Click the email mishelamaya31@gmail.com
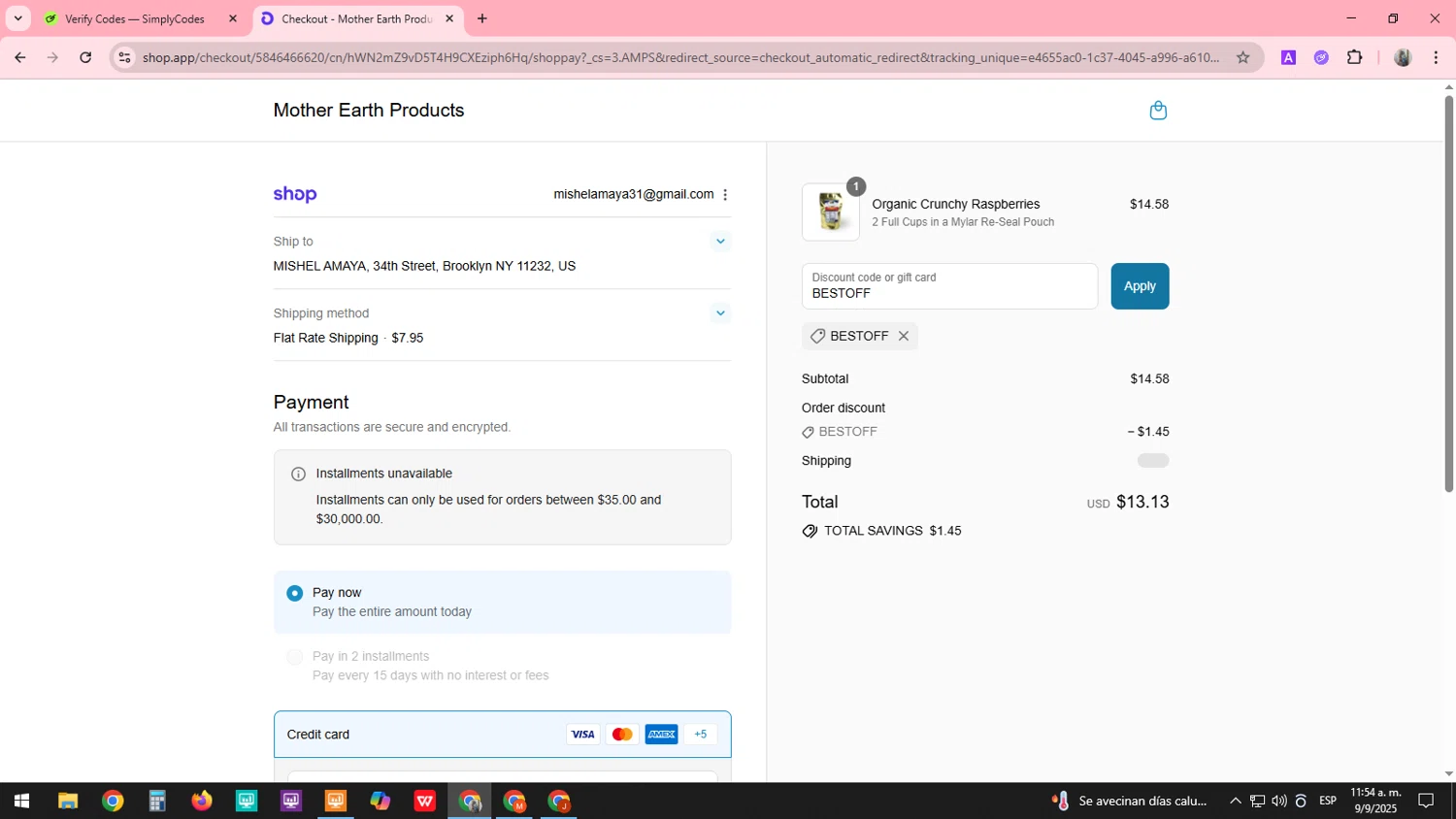The image size is (1456, 819). pyautogui.click(x=633, y=195)
